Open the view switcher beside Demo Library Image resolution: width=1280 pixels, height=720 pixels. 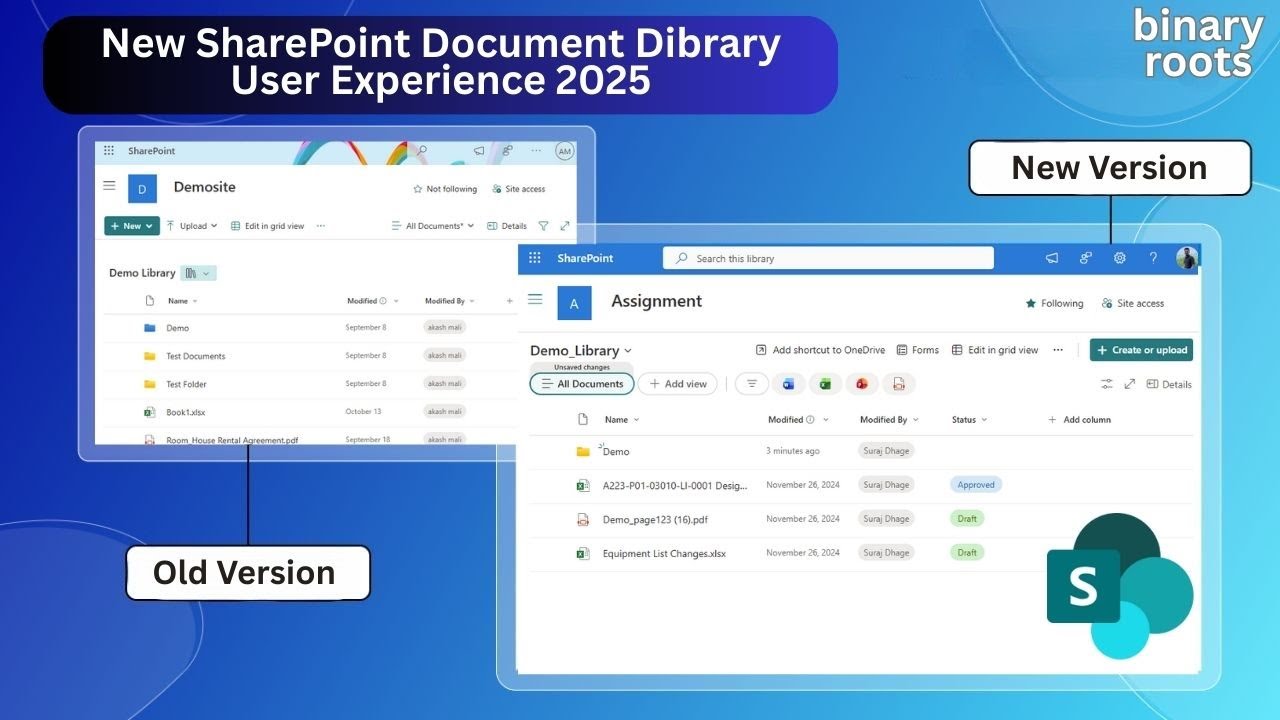[x=198, y=273]
